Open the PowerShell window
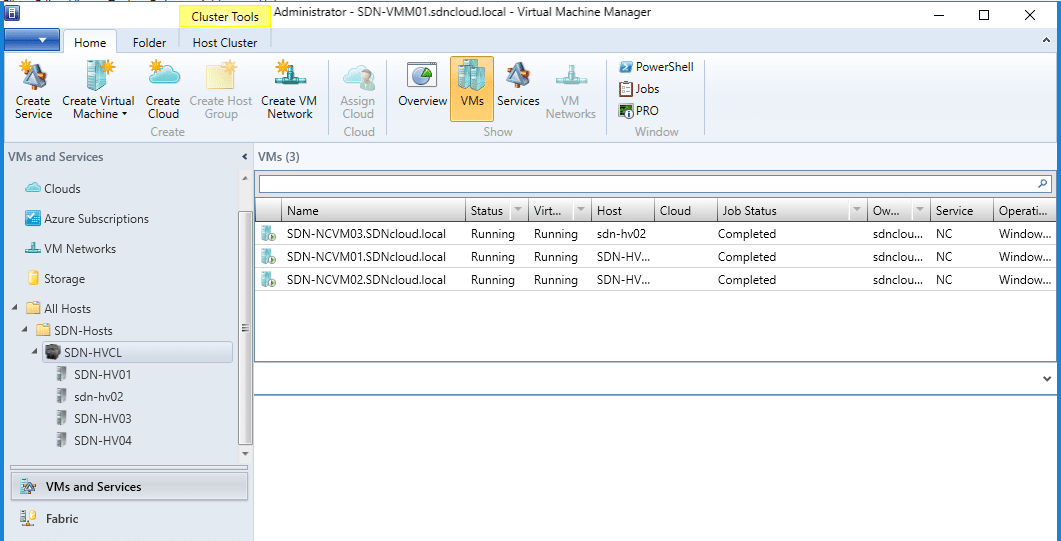 656,67
